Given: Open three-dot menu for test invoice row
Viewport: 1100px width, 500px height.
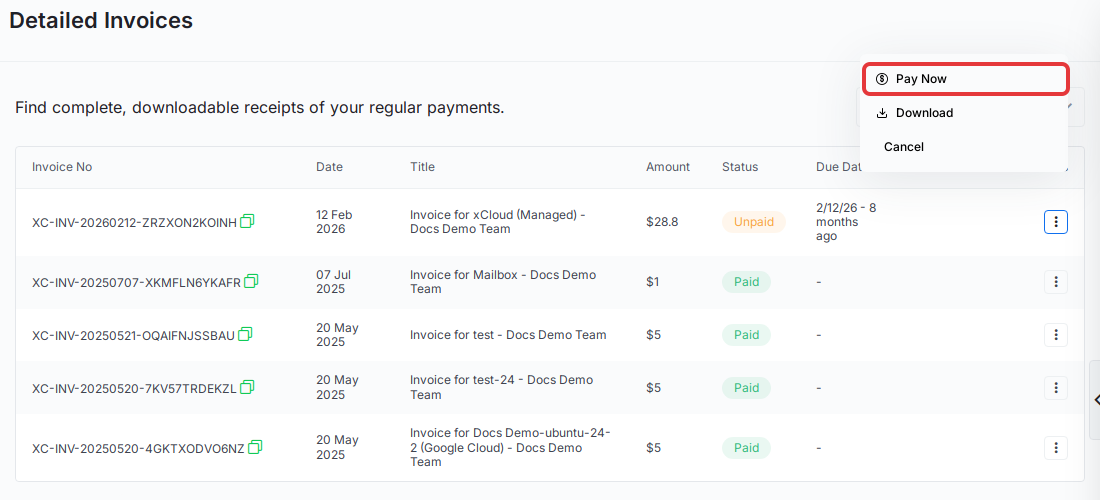Looking at the screenshot, I should pos(1056,335).
